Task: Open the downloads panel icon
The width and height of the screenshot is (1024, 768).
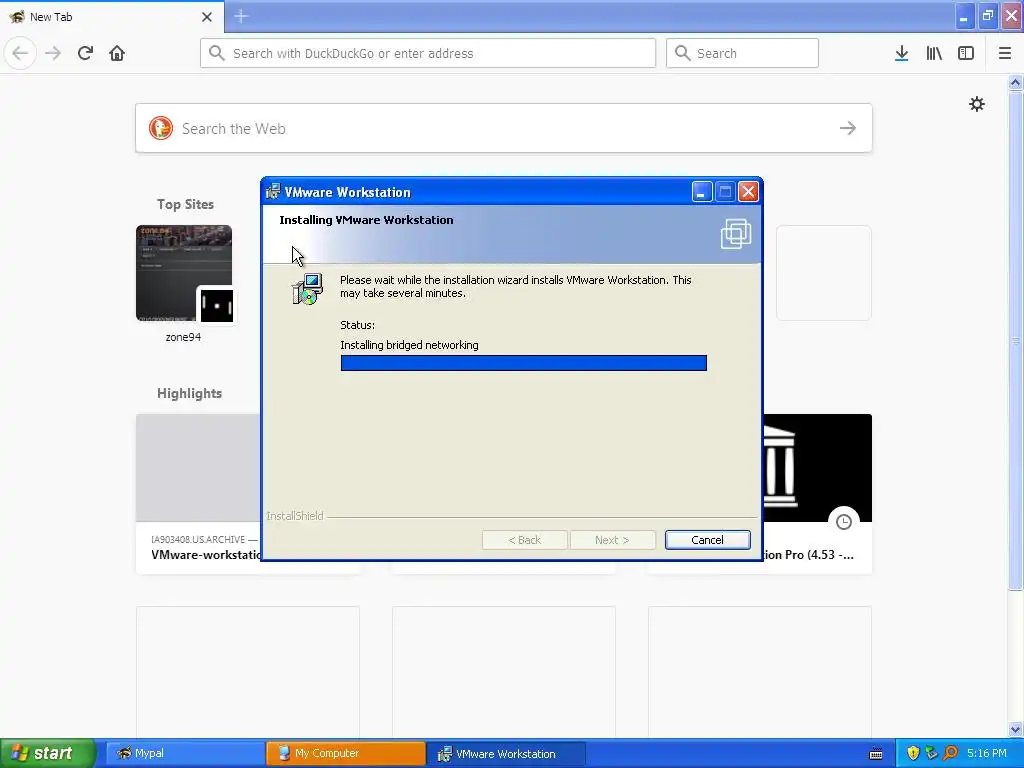Action: pos(901,53)
